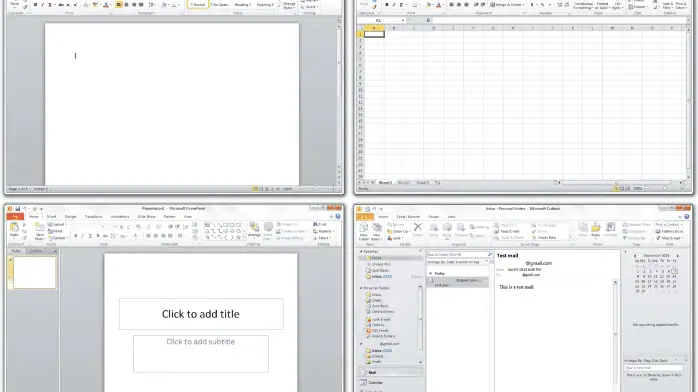Viewport: 698px width, 392px height.
Task: Switch to Sheet2 tab in Excel
Action: (x=404, y=182)
